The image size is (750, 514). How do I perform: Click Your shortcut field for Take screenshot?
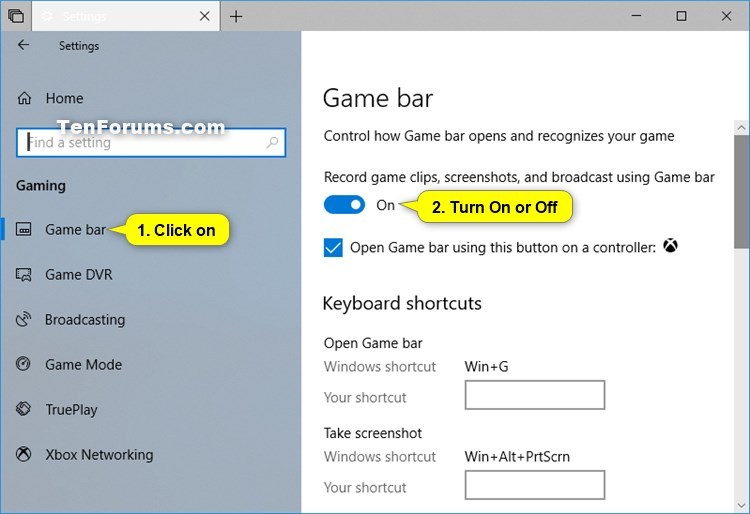pos(535,485)
